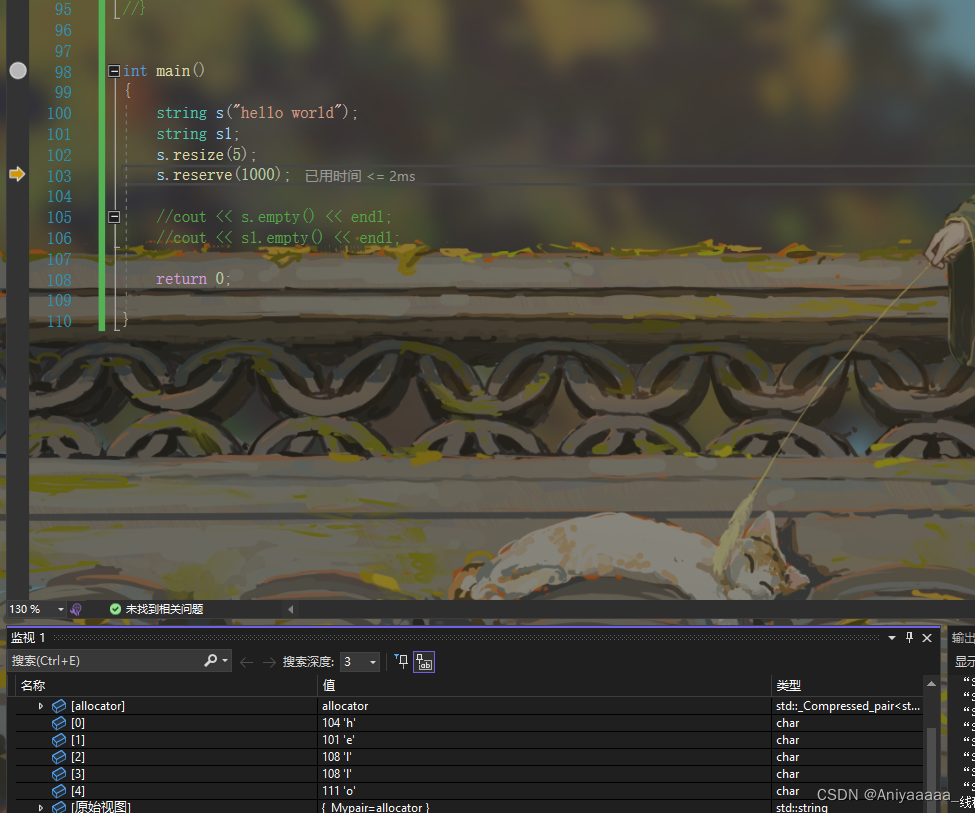Click the auto-hide pin of Watch 1 panel

tap(909, 638)
